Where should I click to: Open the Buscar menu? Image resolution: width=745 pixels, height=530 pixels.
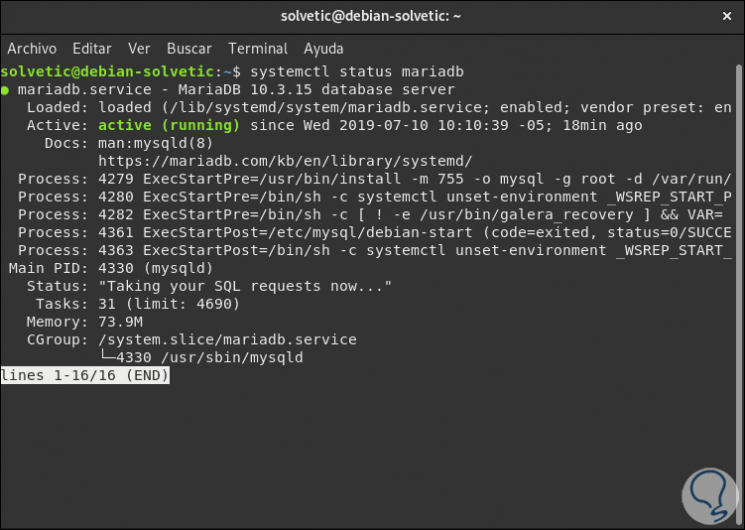[x=189, y=48]
